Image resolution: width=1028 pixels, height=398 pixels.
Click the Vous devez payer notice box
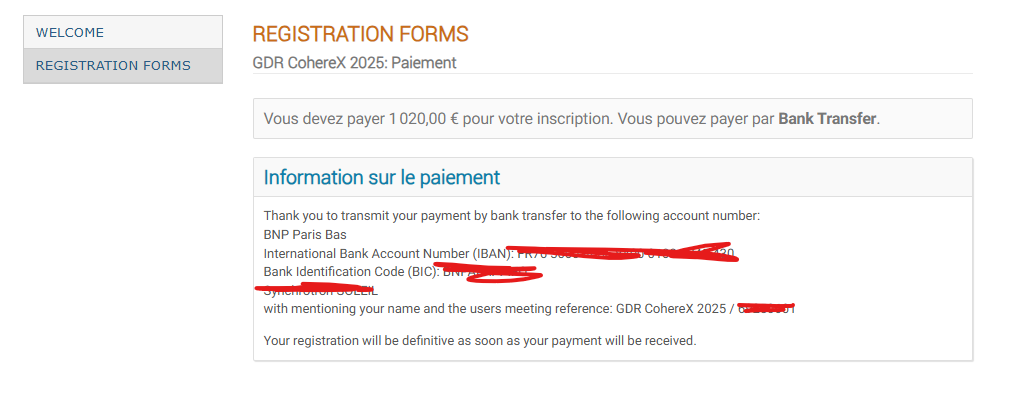point(612,119)
